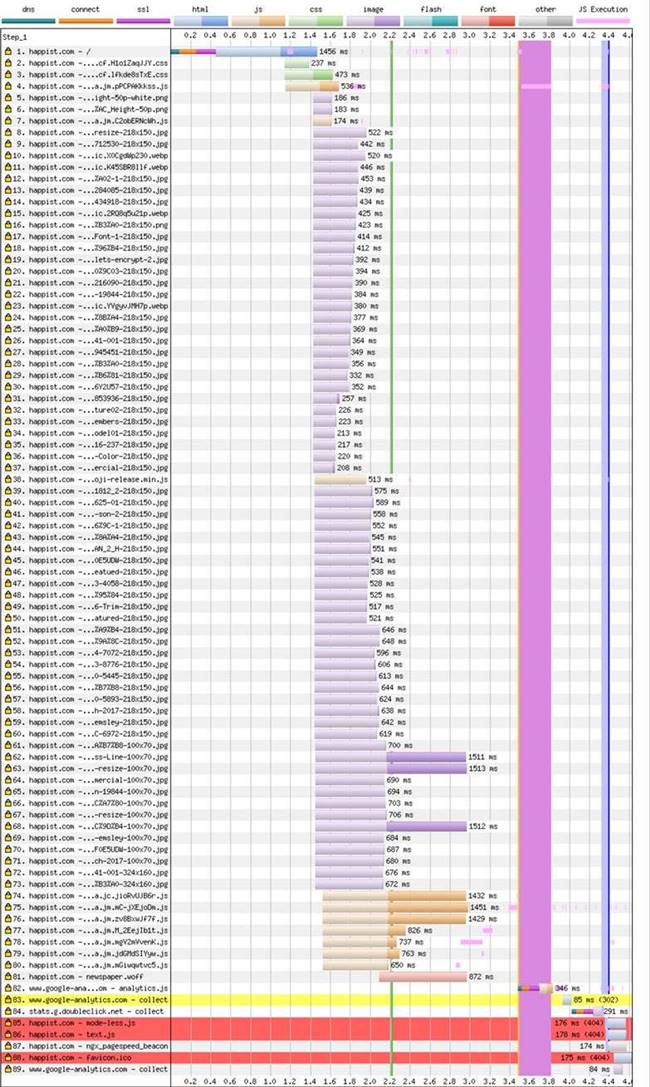650x1087 pixels.
Task: Click the lock icon on row 38 oji-release.min.js
Action: 8,479
